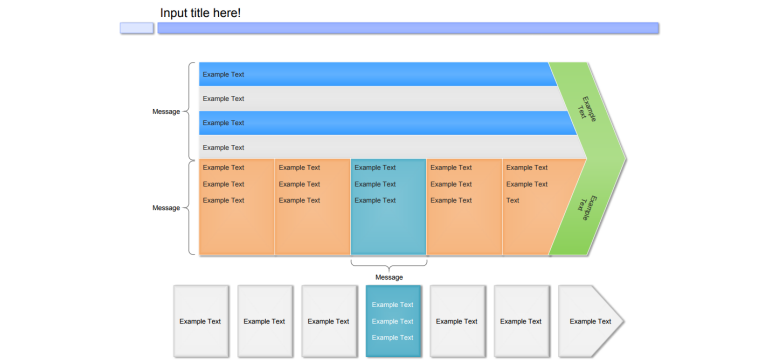
Task: Click the Message label beside the orange columns
Action: tap(166, 208)
